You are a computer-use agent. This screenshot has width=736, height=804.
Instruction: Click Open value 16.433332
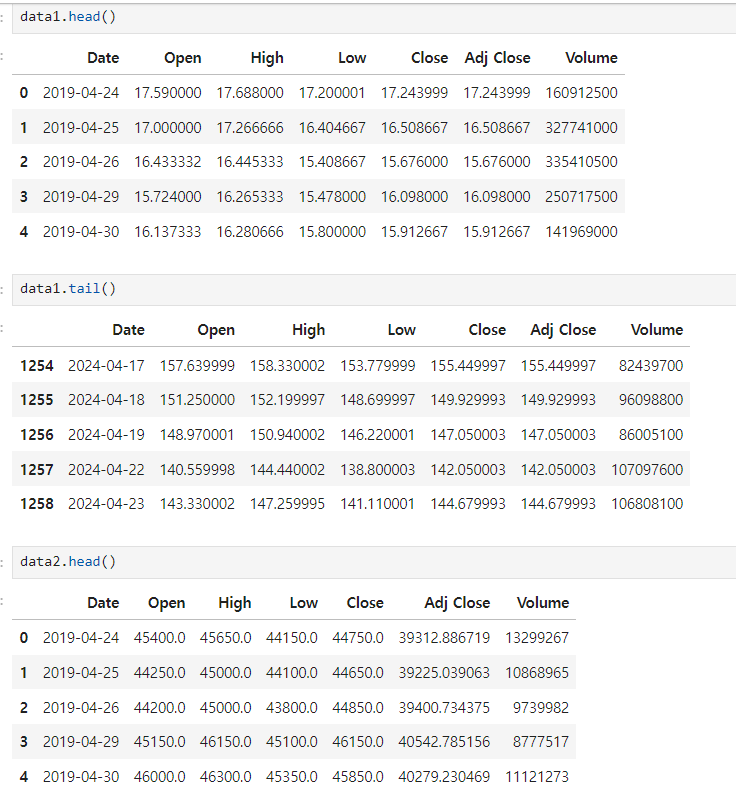tap(168, 162)
